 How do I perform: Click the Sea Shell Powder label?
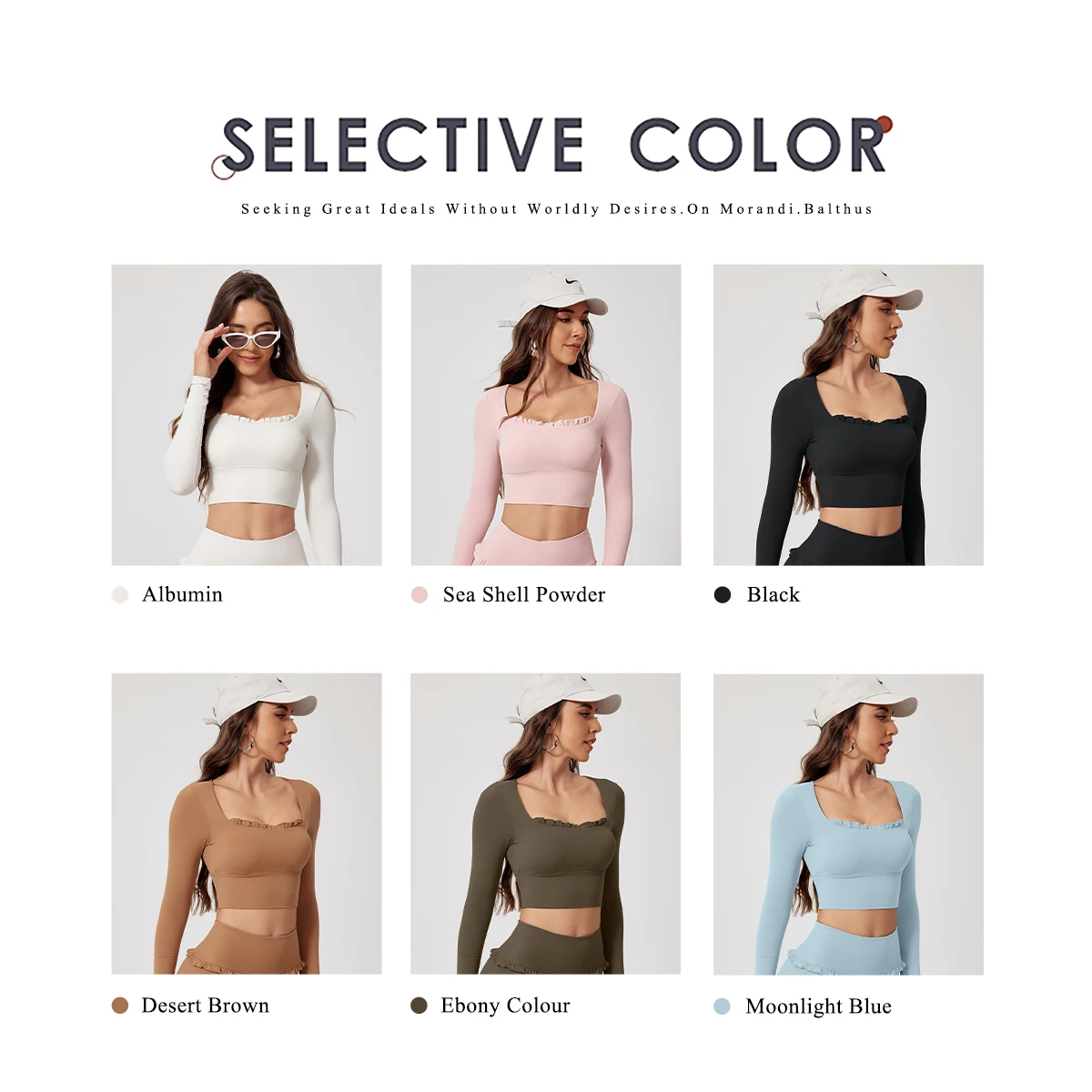tap(524, 594)
